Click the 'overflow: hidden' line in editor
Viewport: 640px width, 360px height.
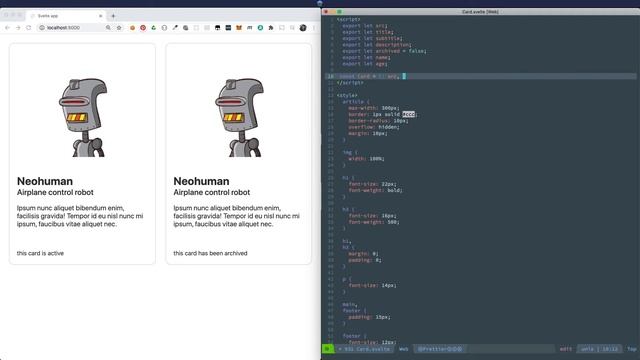pyautogui.click(x=374, y=127)
